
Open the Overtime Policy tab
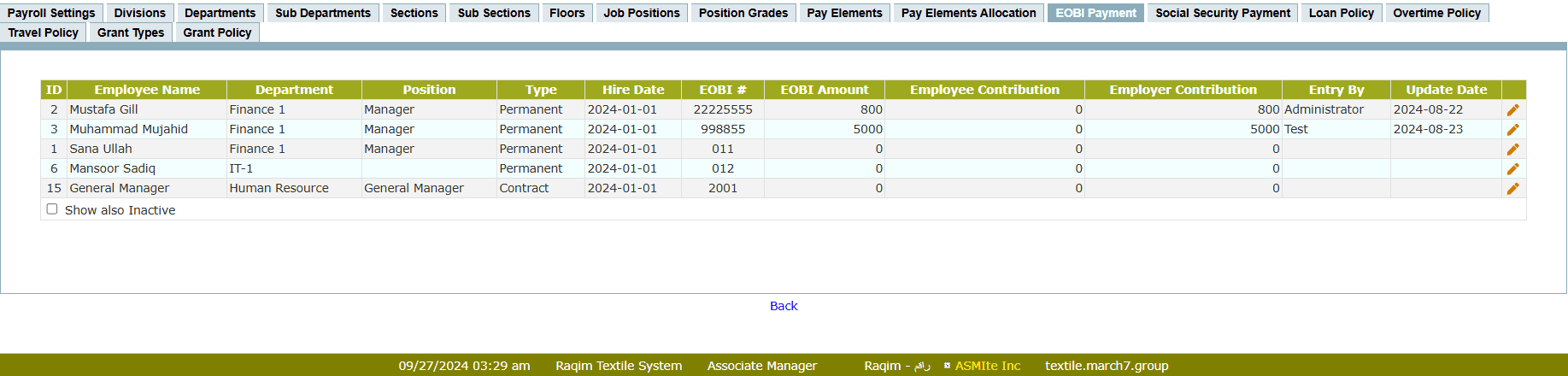tap(1436, 13)
